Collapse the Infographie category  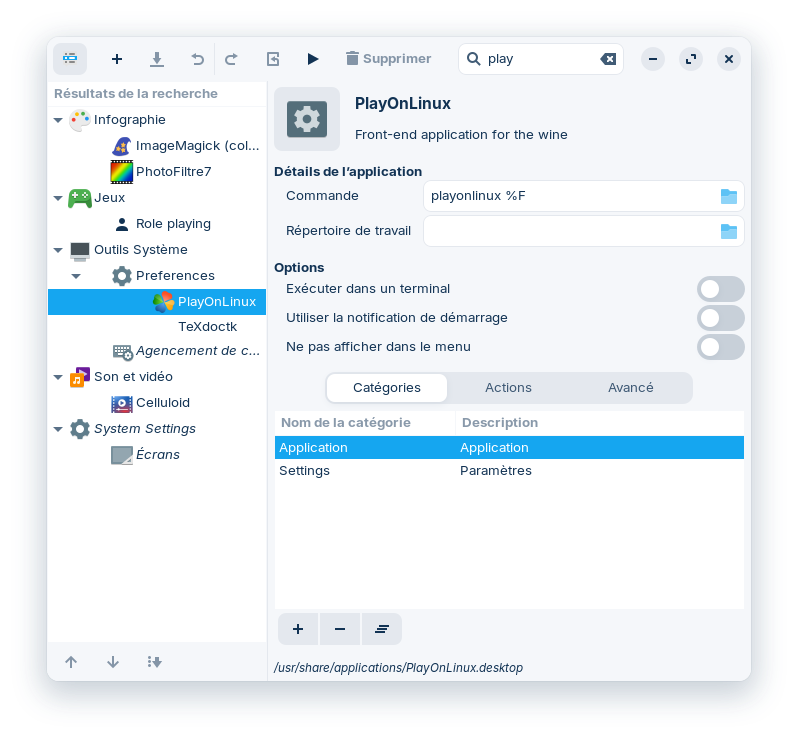(58, 120)
